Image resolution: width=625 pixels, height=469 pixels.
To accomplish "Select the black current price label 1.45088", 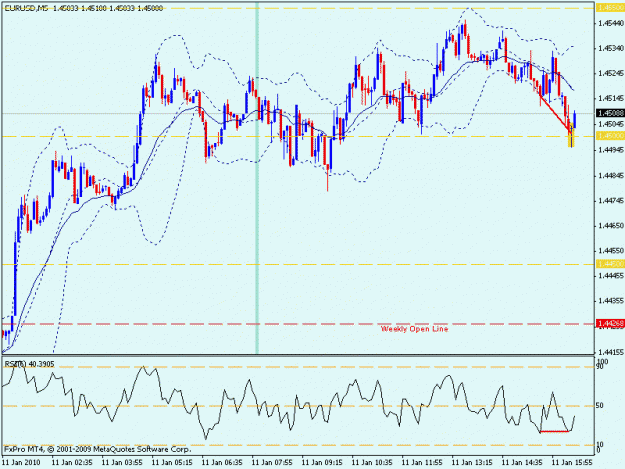I will pos(610,114).
